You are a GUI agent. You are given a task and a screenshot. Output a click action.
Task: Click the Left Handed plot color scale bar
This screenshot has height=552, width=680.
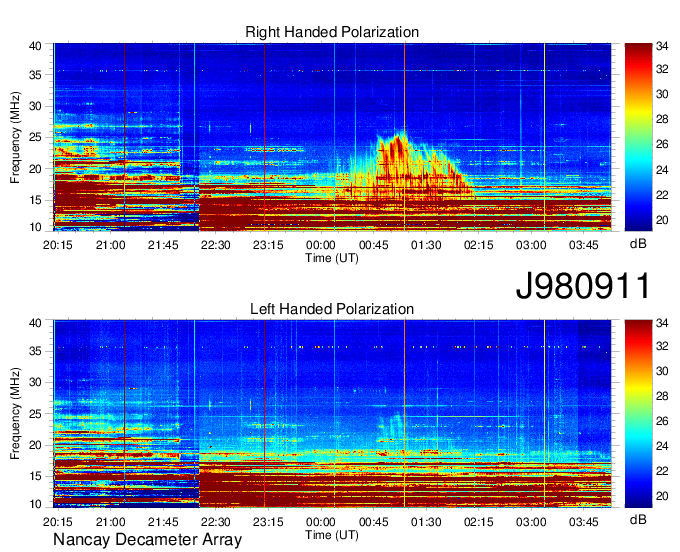(638, 413)
